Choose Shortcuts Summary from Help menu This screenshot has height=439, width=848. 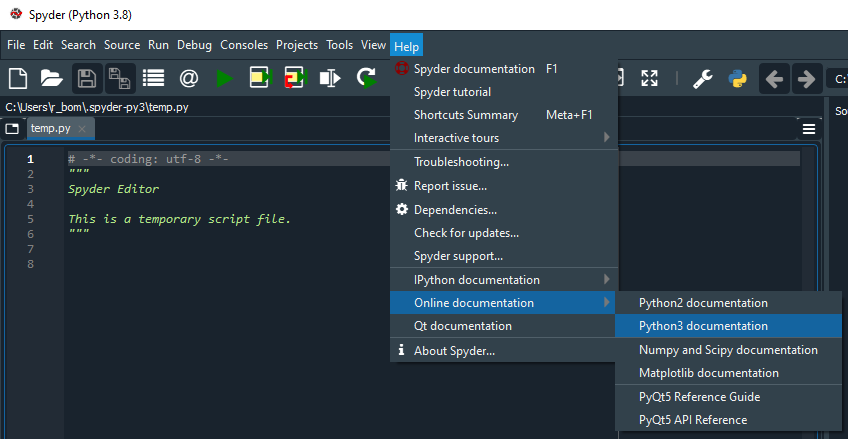pos(504,115)
